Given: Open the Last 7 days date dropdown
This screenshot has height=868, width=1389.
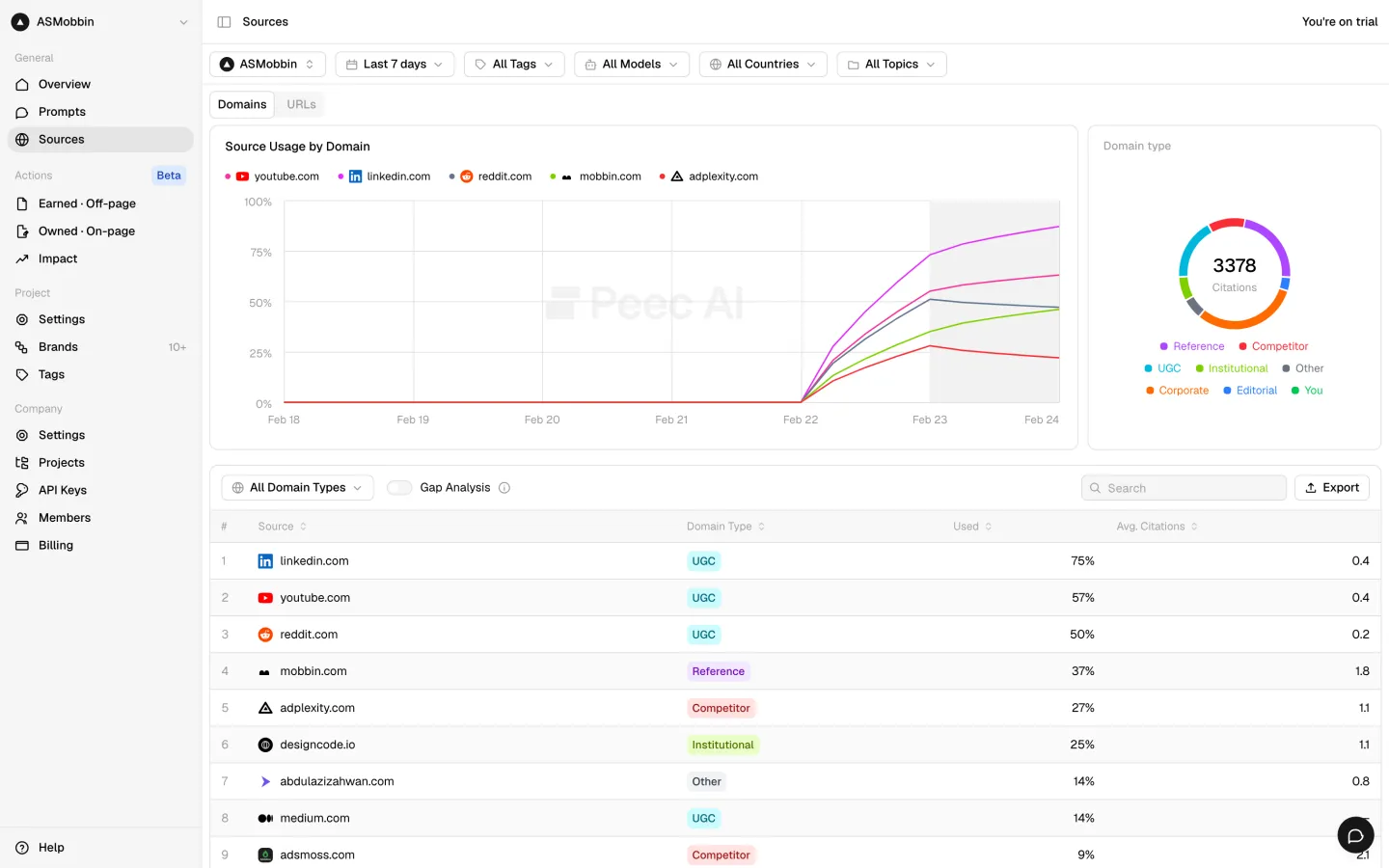Looking at the screenshot, I should point(395,65).
